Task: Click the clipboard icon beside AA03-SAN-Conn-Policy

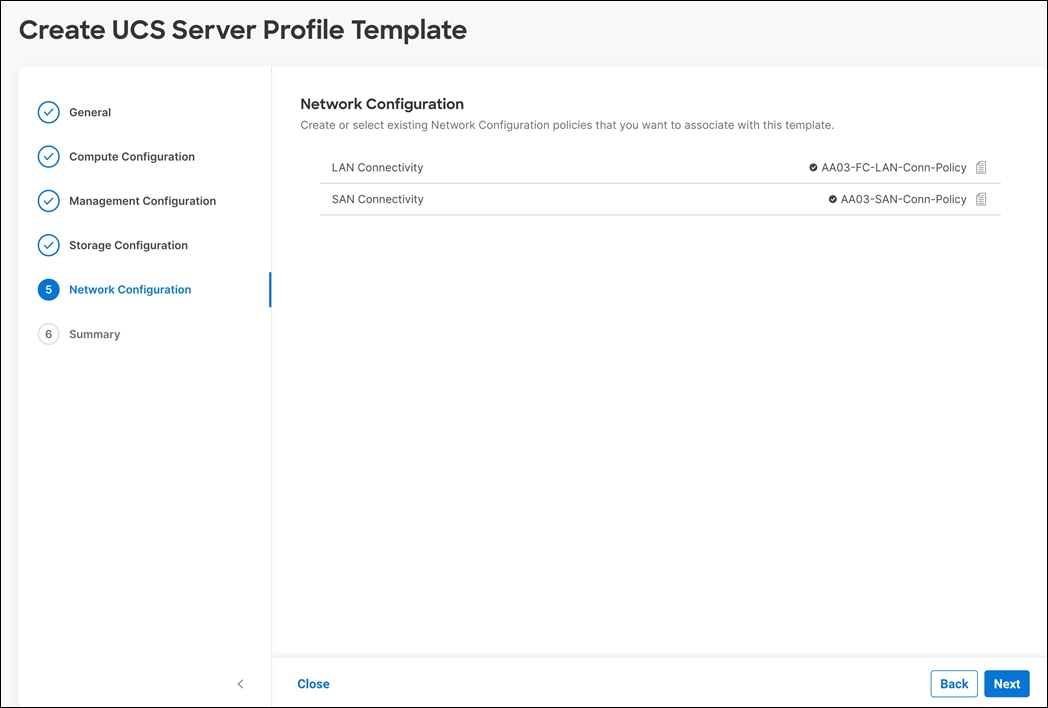Action: 981,199
